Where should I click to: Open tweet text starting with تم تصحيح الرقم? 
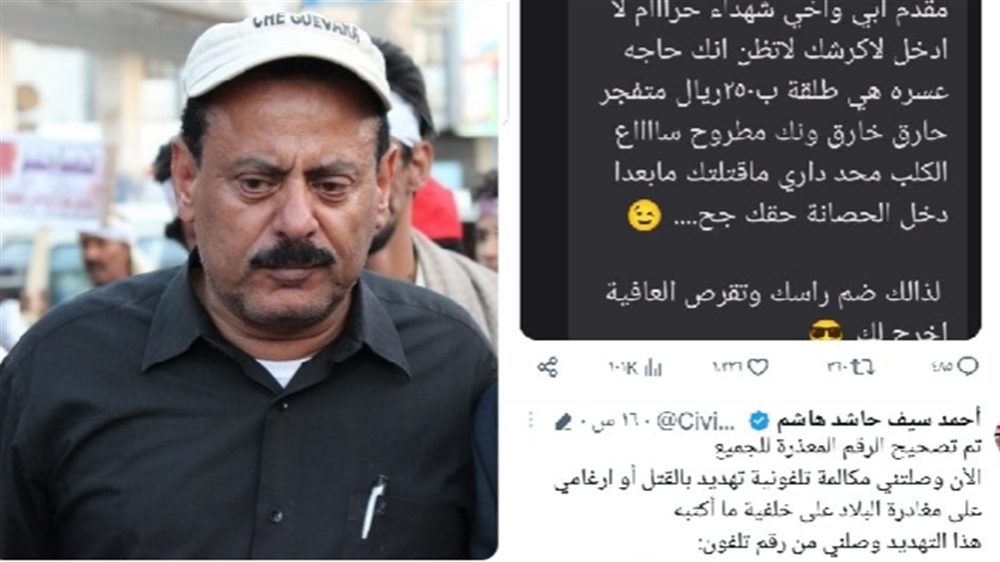click(x=768, y=494)
